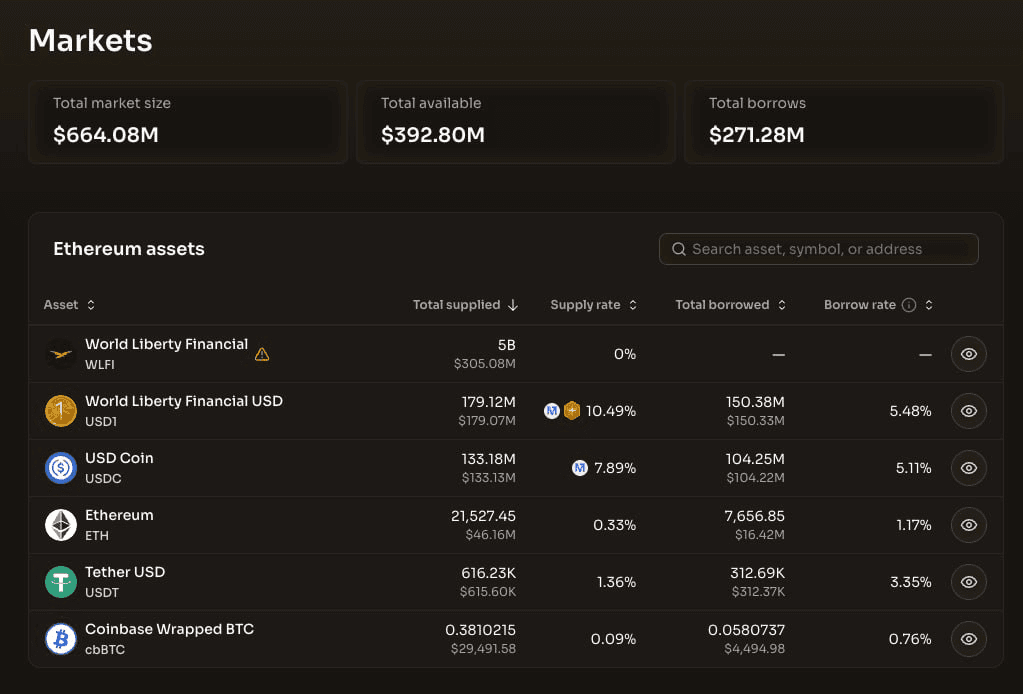Viewport: 1023px width, 694px height.
Task: Click the 616.23K USDT supplied value
Action: pyautogui.click(x=489, y=573)
